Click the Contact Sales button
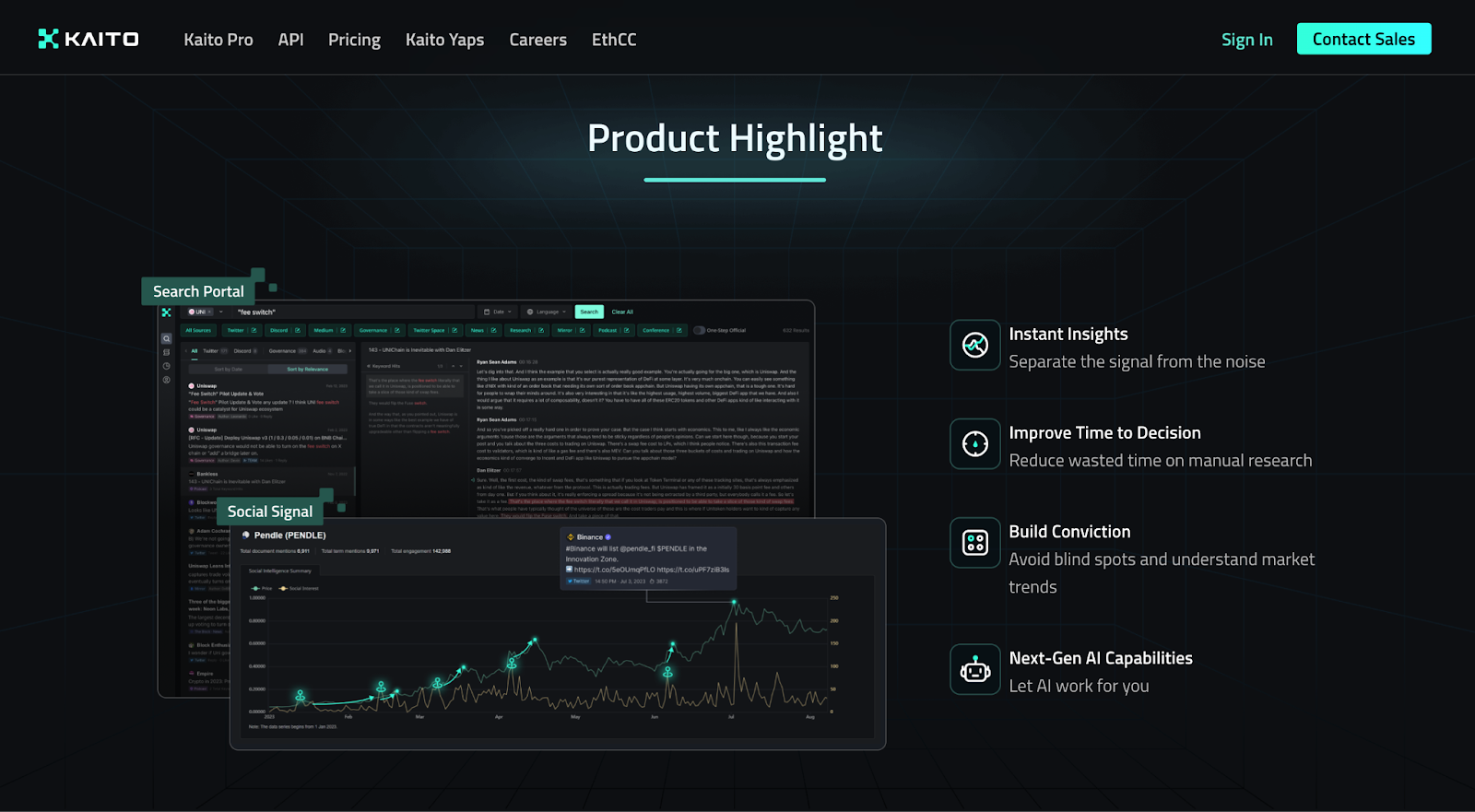This screenshot has height=812, width=1475. 1363,39
